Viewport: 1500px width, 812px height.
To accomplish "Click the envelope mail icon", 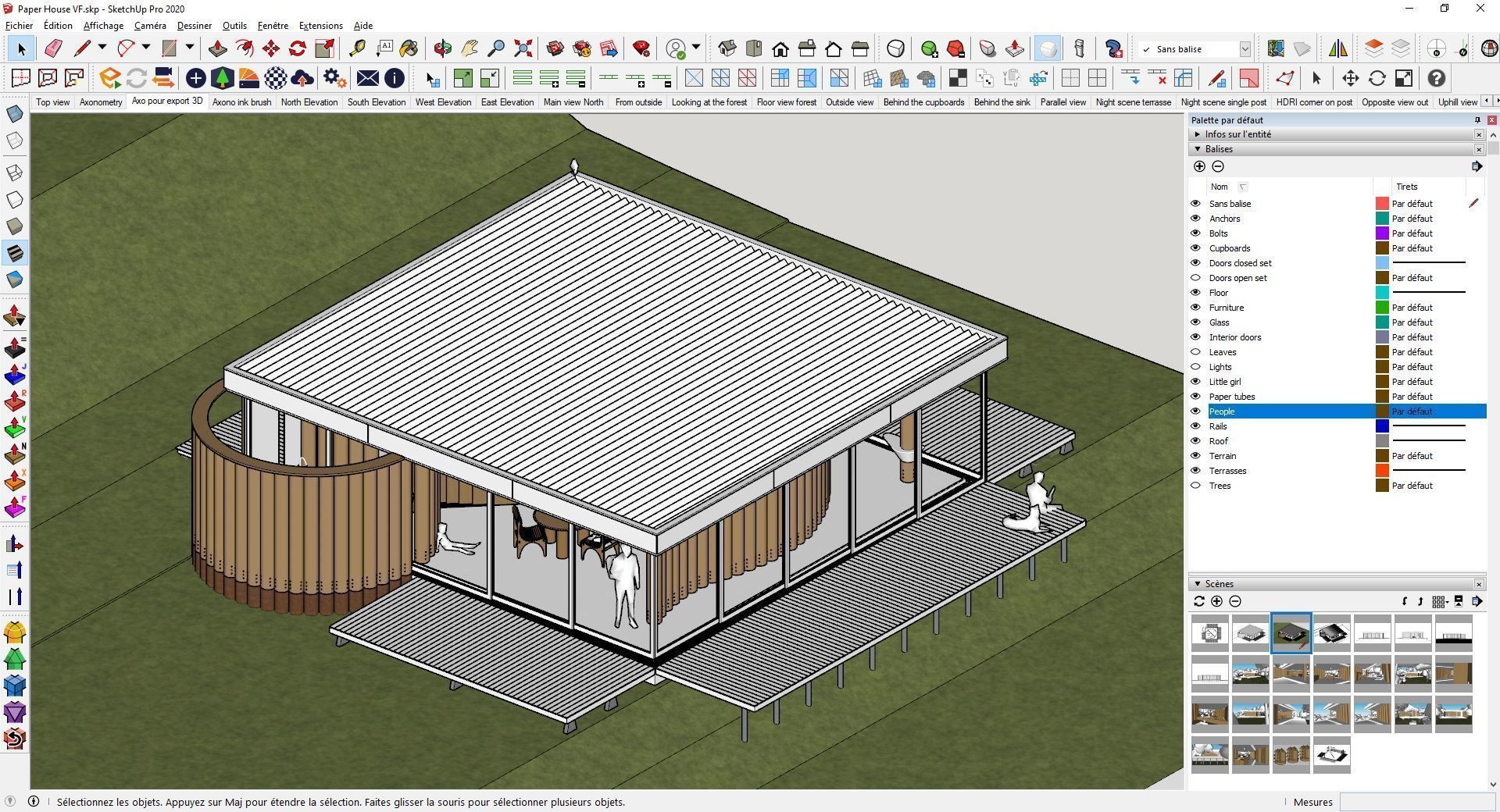I will click(x=367, y=78).
